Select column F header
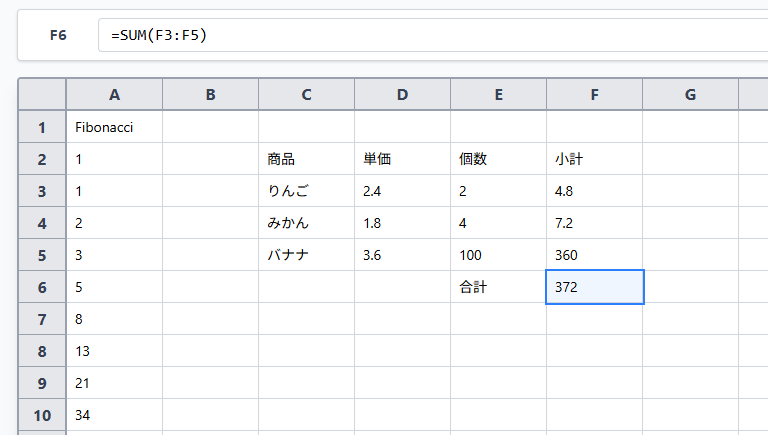This screenshot has width=768, height=435. (594, 95)
